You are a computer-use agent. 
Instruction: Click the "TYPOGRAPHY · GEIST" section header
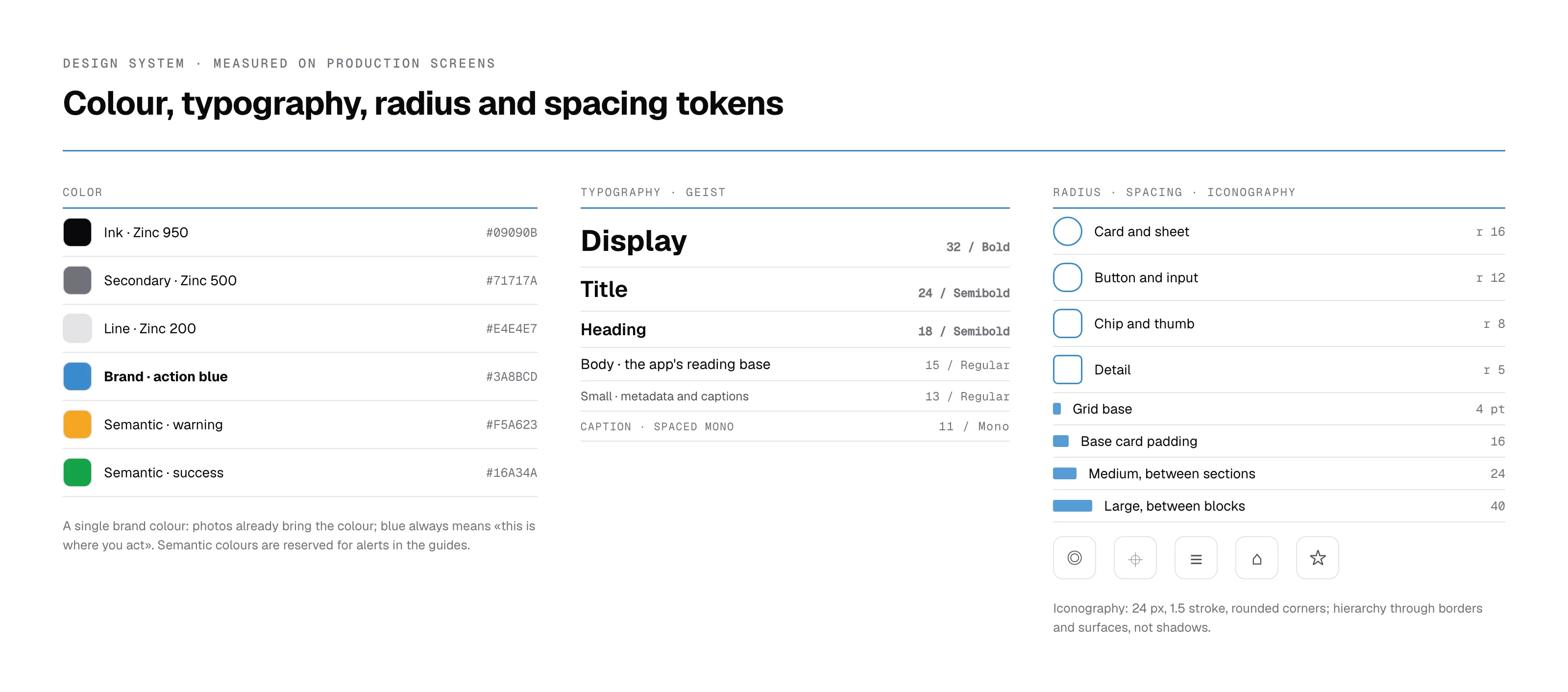653,192
